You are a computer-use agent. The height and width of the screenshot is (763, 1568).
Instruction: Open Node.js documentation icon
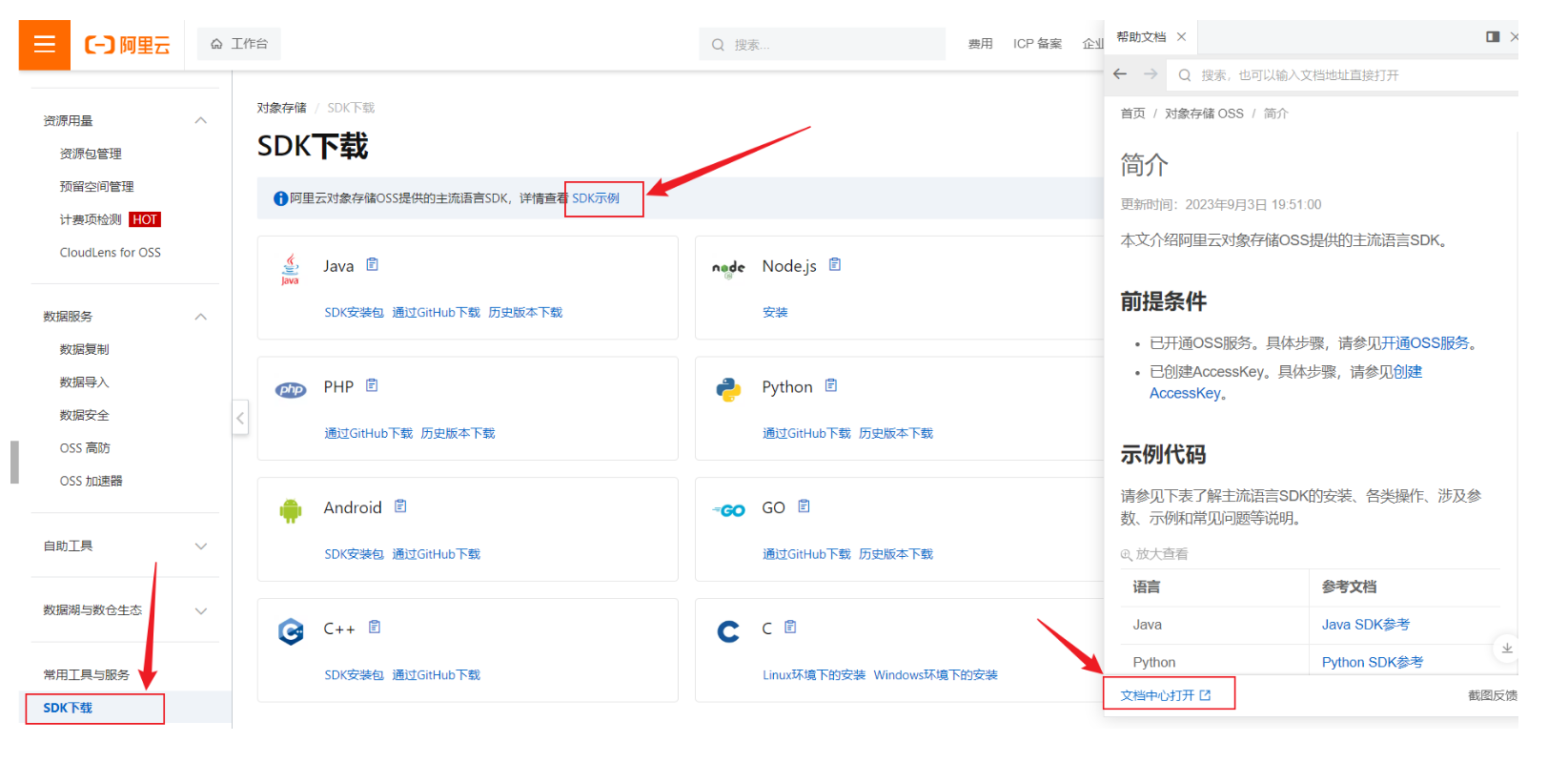[x=835, y=265]
